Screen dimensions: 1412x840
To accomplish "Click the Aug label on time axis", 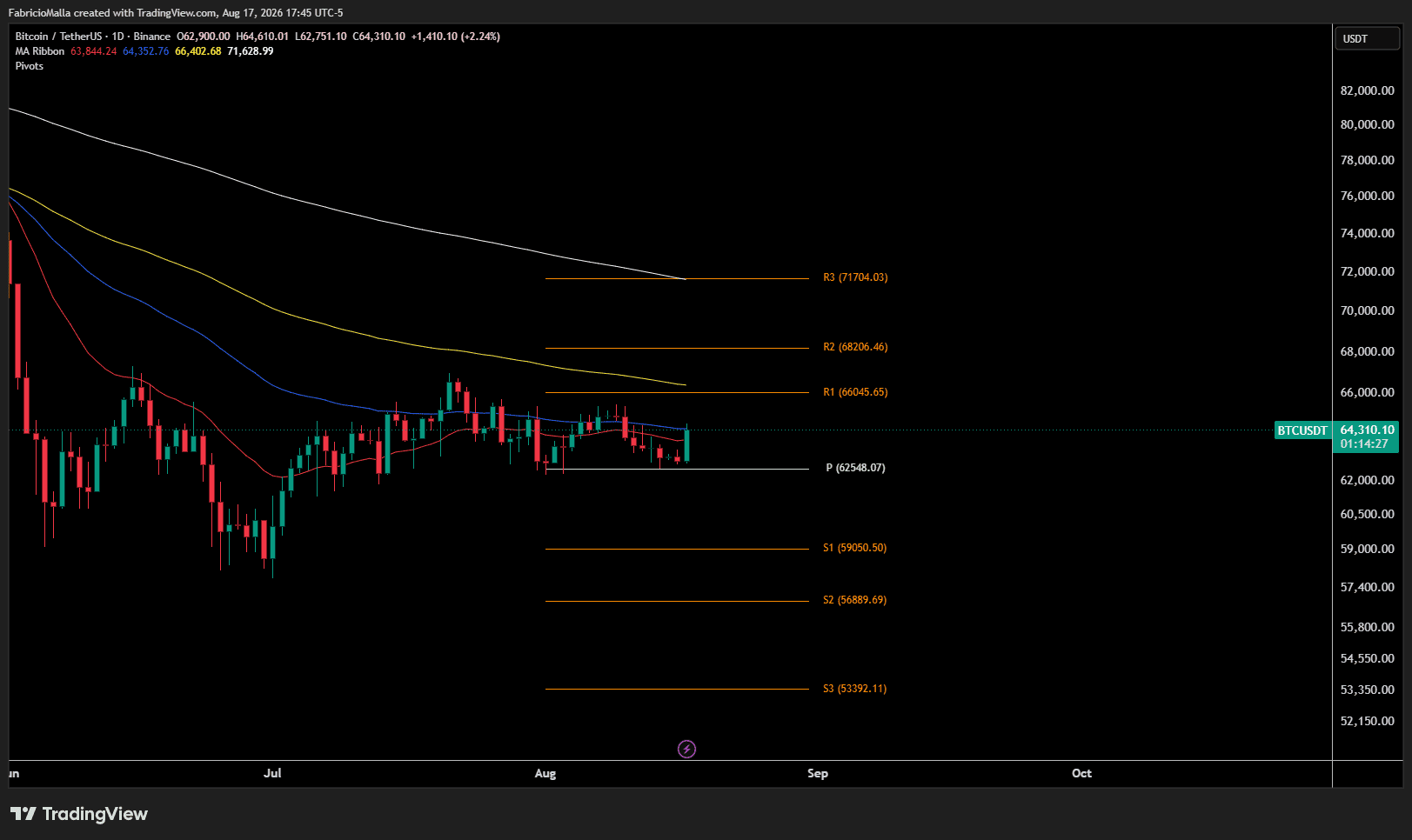I will coord(545,773).
